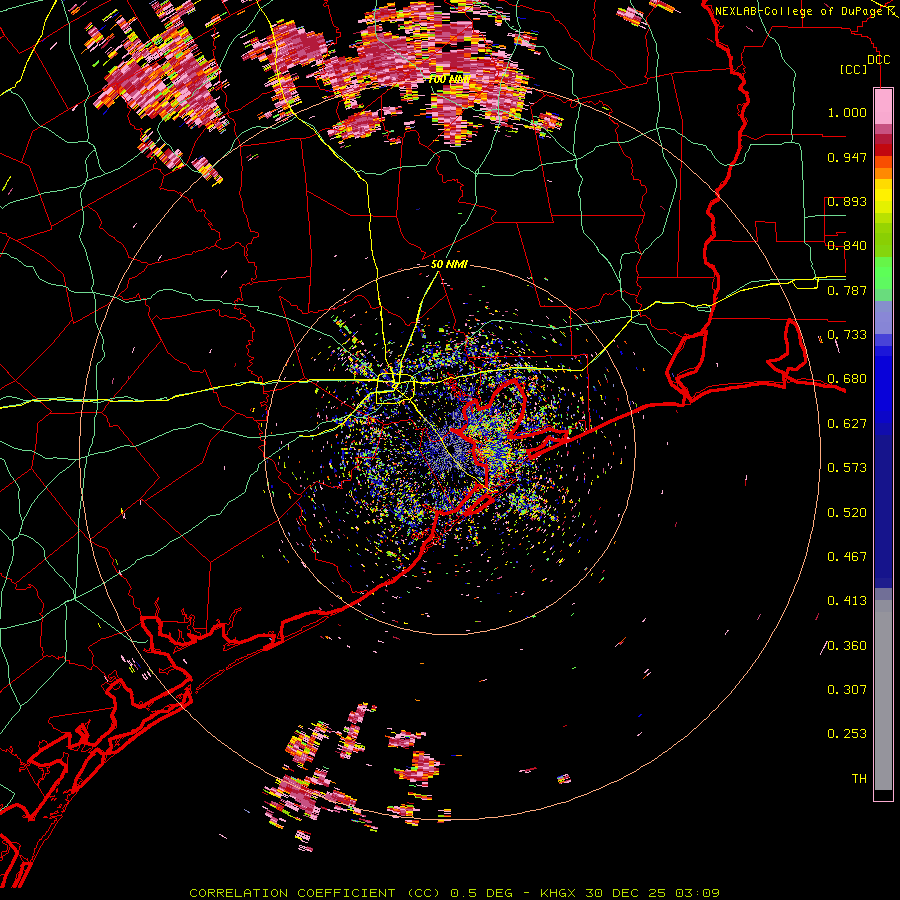Click the 100 NMI range ring label
900x900 pixels.
pyautogui.click(x=449, y=79)
